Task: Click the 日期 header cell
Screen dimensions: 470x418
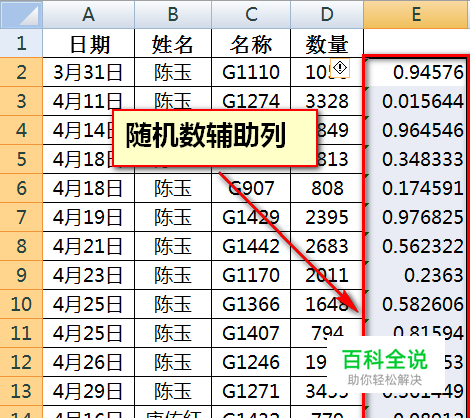Action: (x=89, y=43)
